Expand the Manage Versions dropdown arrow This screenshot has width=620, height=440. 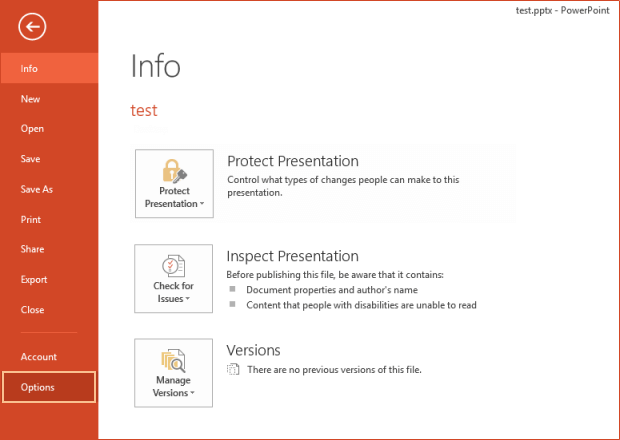(x=193, y=393)
